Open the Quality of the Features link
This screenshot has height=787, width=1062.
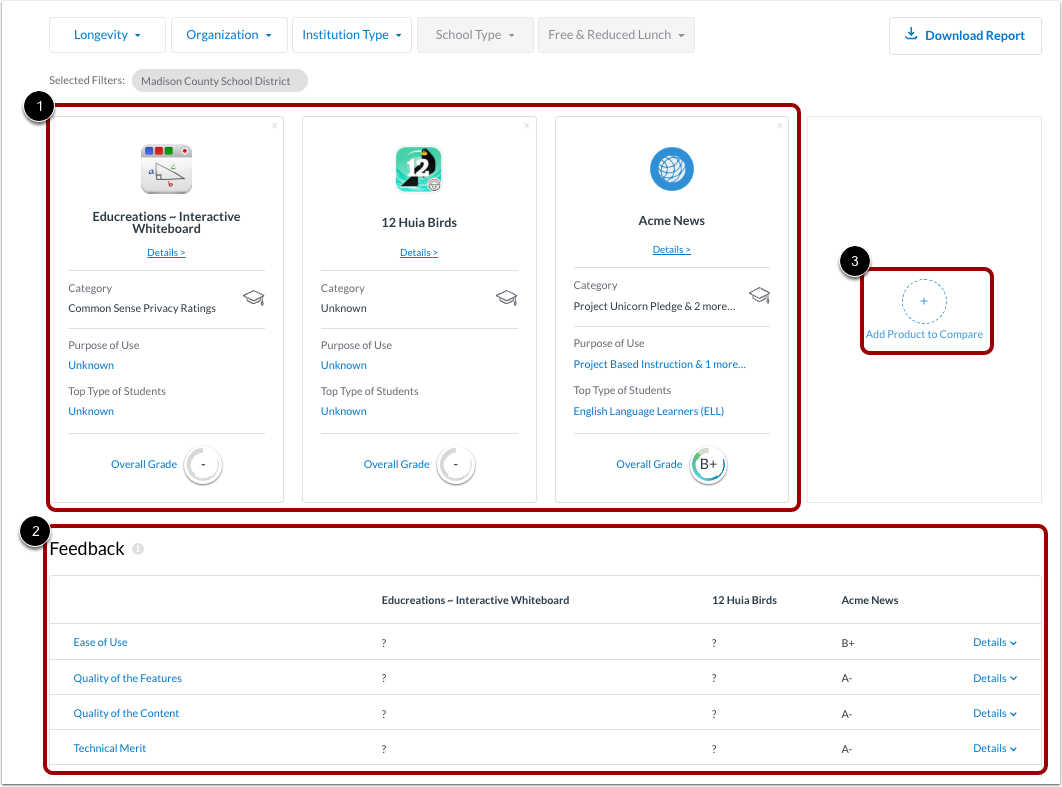[127, 678]
